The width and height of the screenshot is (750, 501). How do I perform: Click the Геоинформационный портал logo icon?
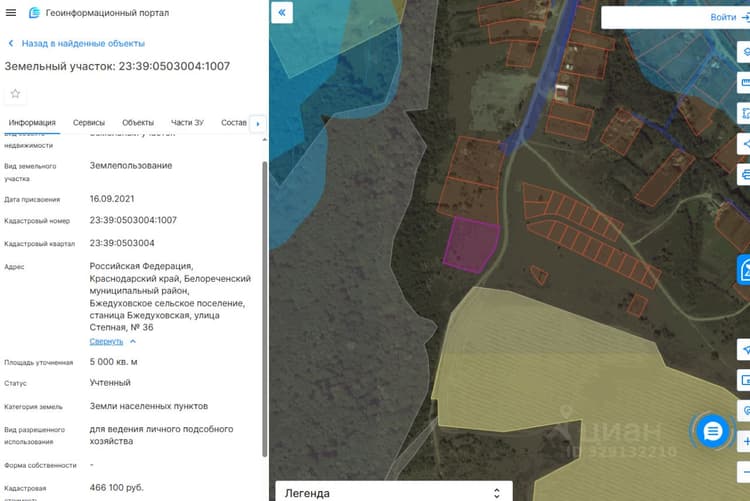point(34,13)
